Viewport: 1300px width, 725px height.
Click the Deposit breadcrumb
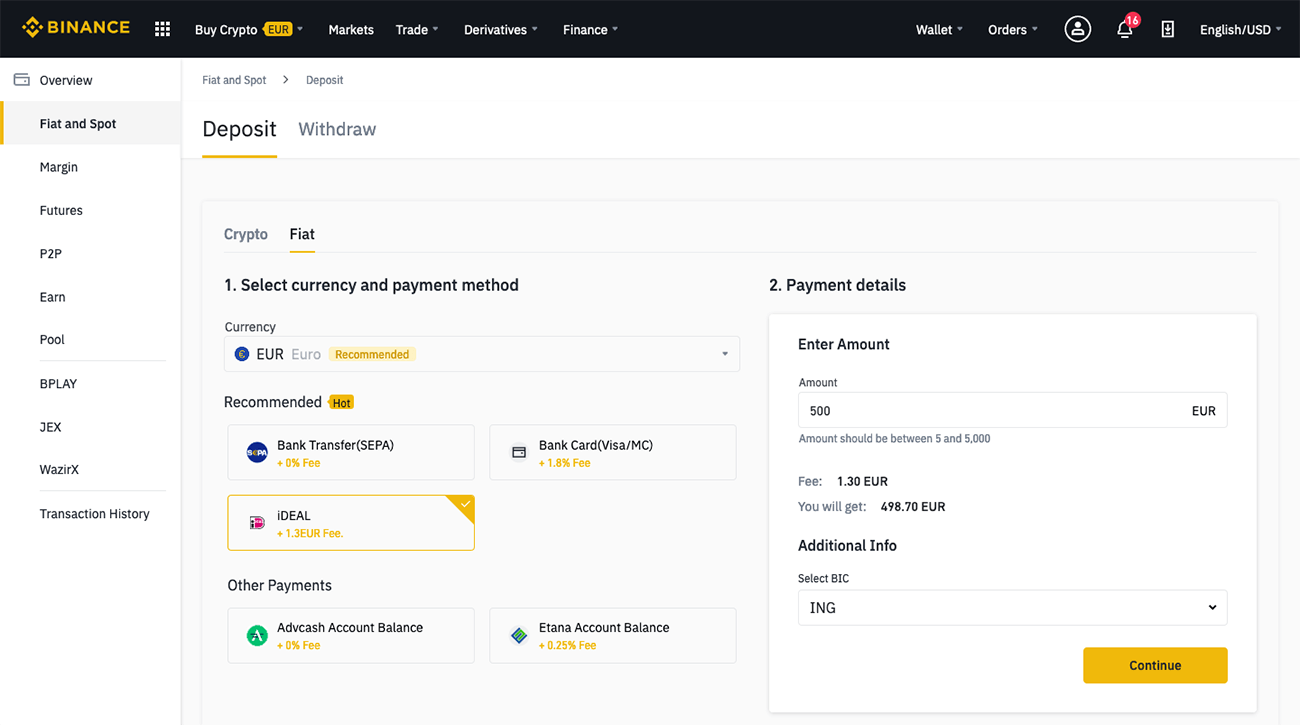[324, 80]
